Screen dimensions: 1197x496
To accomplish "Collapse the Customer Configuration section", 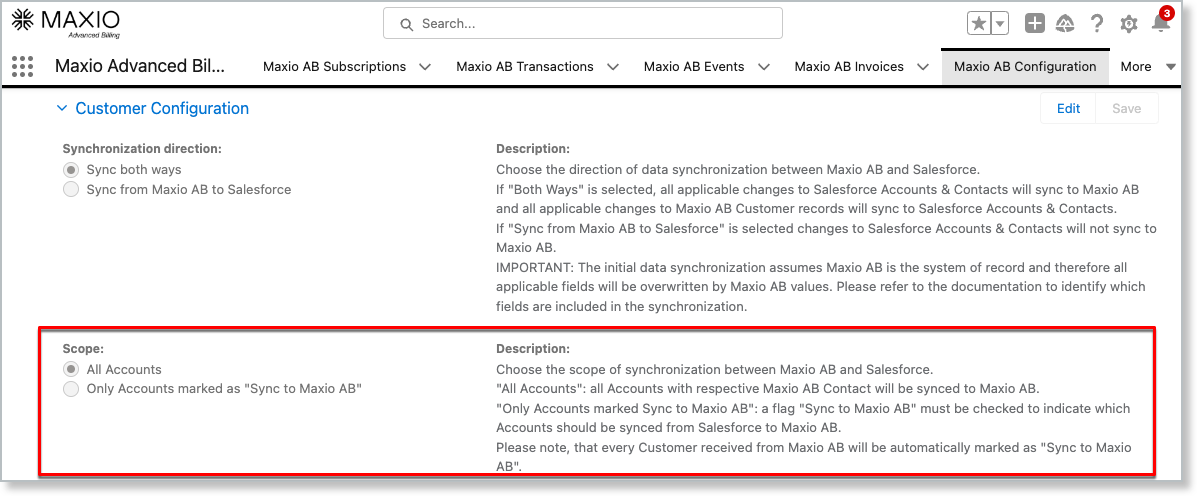I will point(62,108).
